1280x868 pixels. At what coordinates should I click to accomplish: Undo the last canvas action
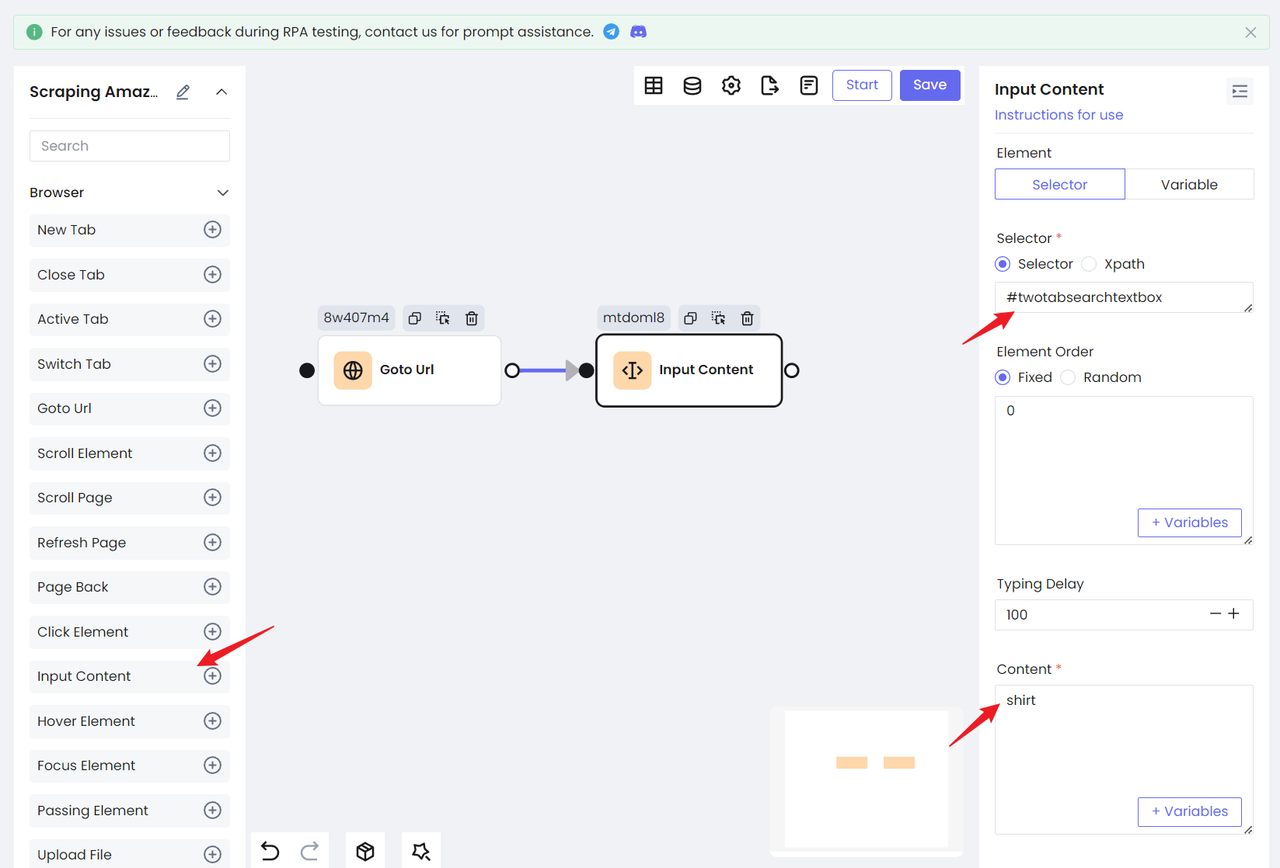pos(270,851)
